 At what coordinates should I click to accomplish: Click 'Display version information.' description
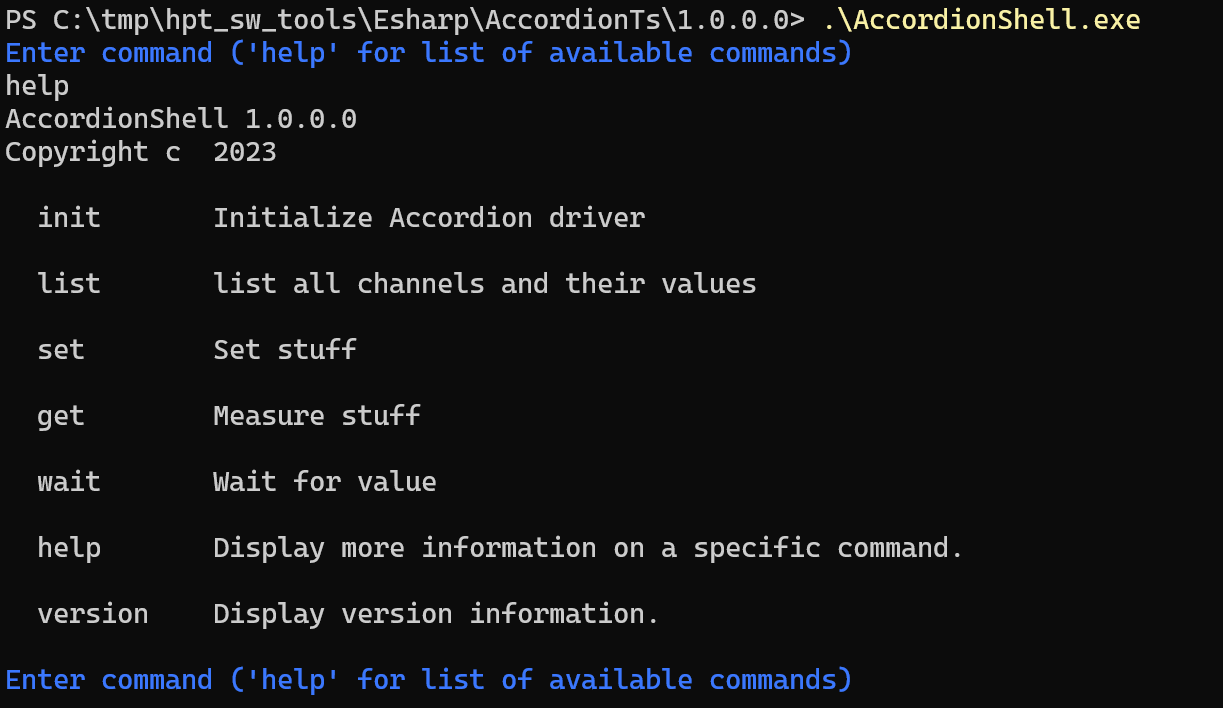(x=437, y=614)
